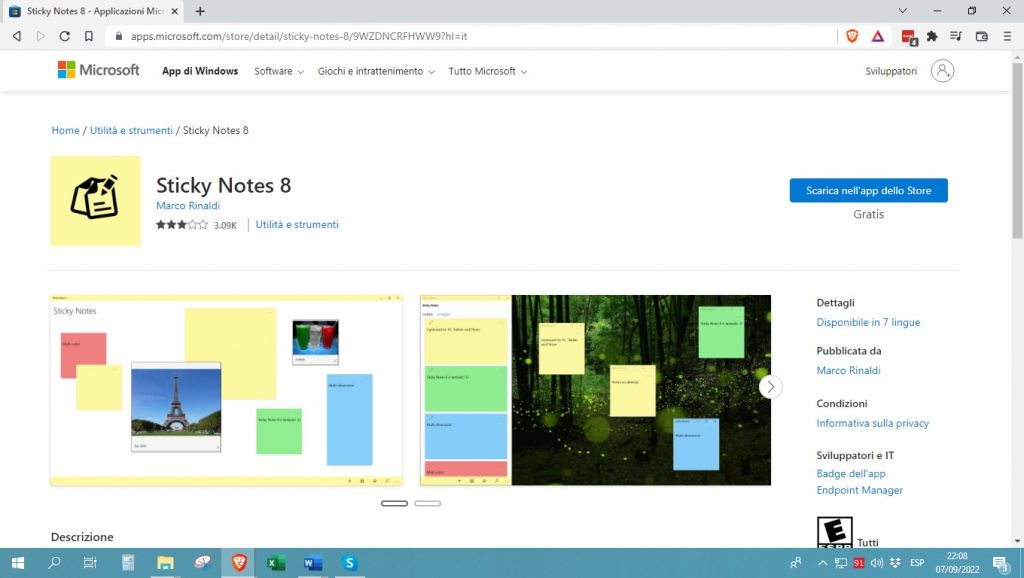1024x578 pixels.
Task: Click the Home breadcrumb link
Action: tap(65, 131)
